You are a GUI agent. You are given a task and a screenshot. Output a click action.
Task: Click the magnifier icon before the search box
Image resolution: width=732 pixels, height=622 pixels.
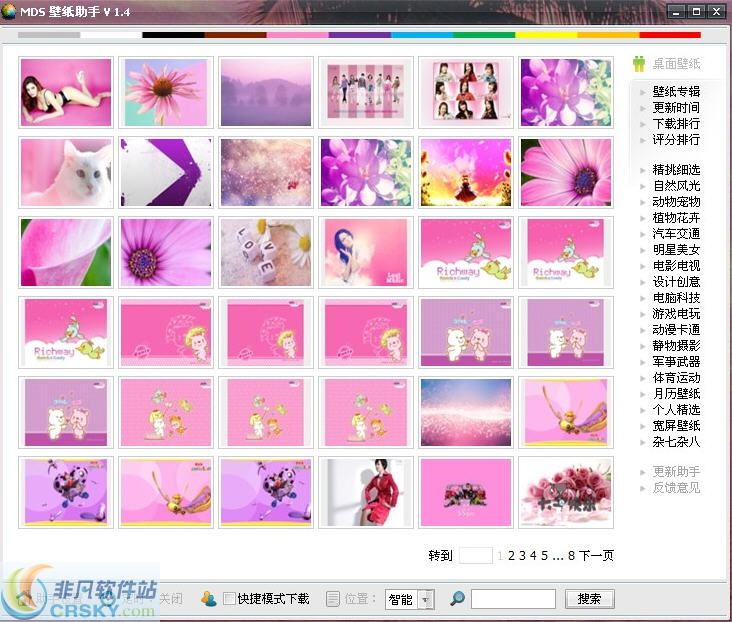[x=457, y=598]
